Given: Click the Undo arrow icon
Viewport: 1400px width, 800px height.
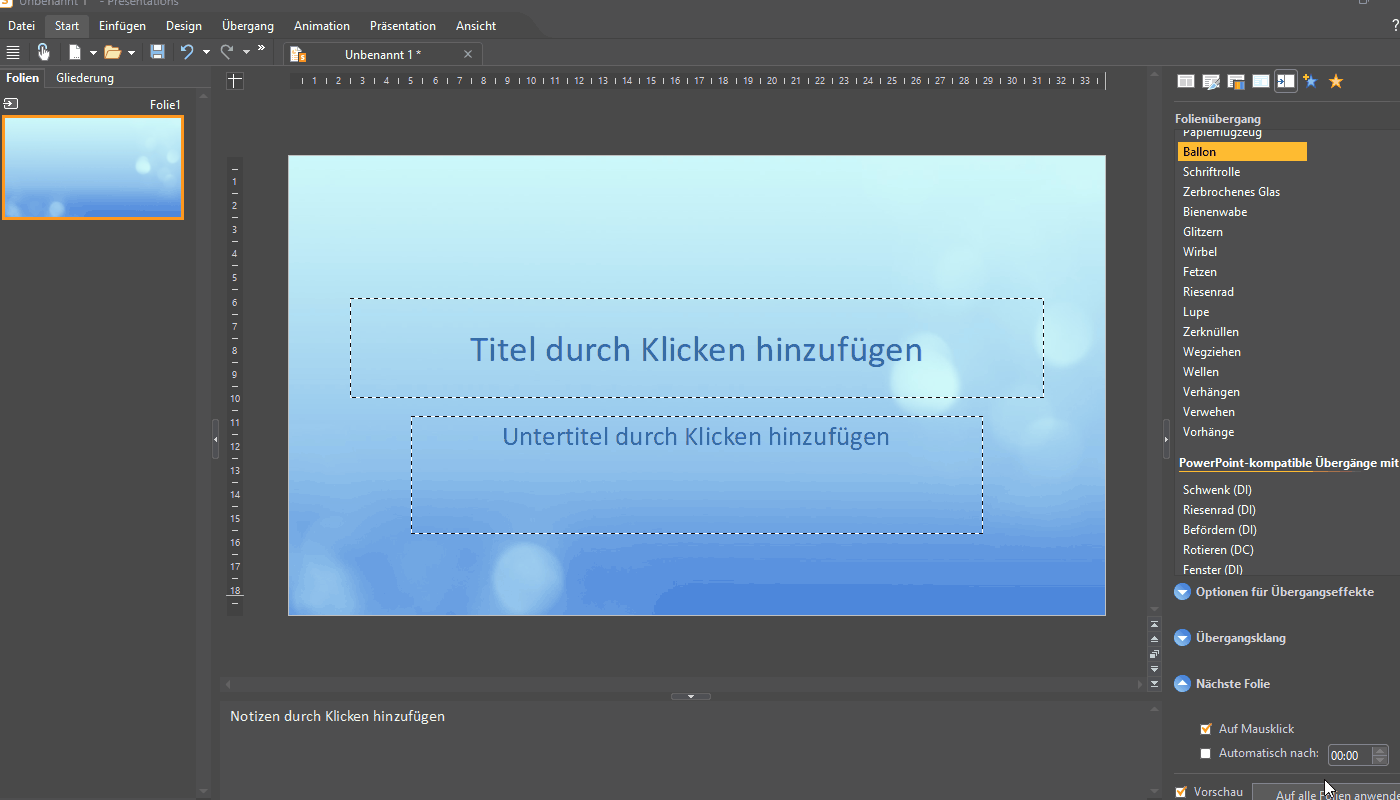Looking at the screenshot, I should coord(187,52).
